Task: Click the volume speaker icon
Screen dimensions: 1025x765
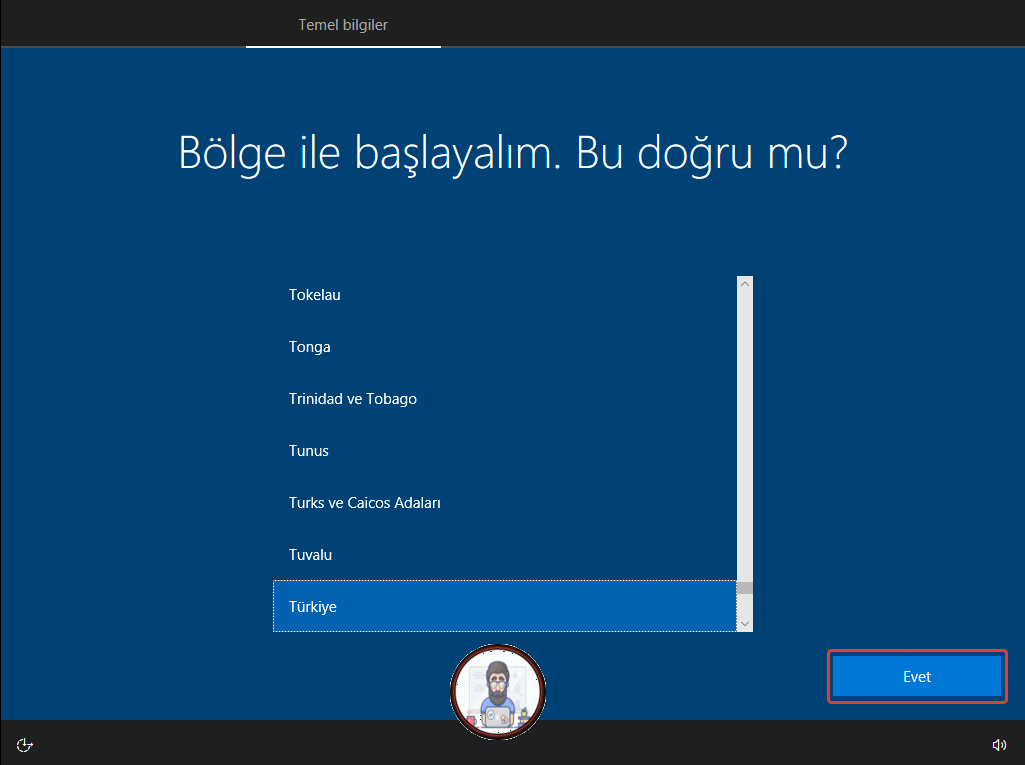Action: tap(999, 745)
